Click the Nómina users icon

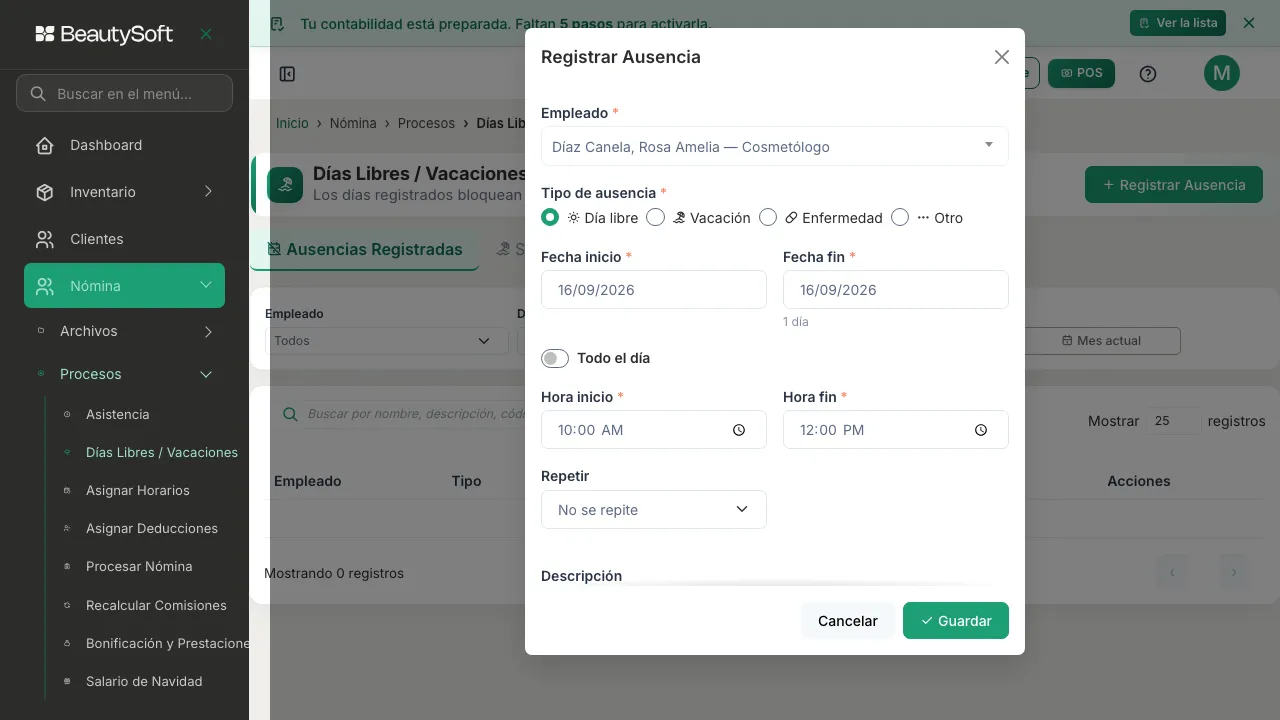tap(45, 286)
